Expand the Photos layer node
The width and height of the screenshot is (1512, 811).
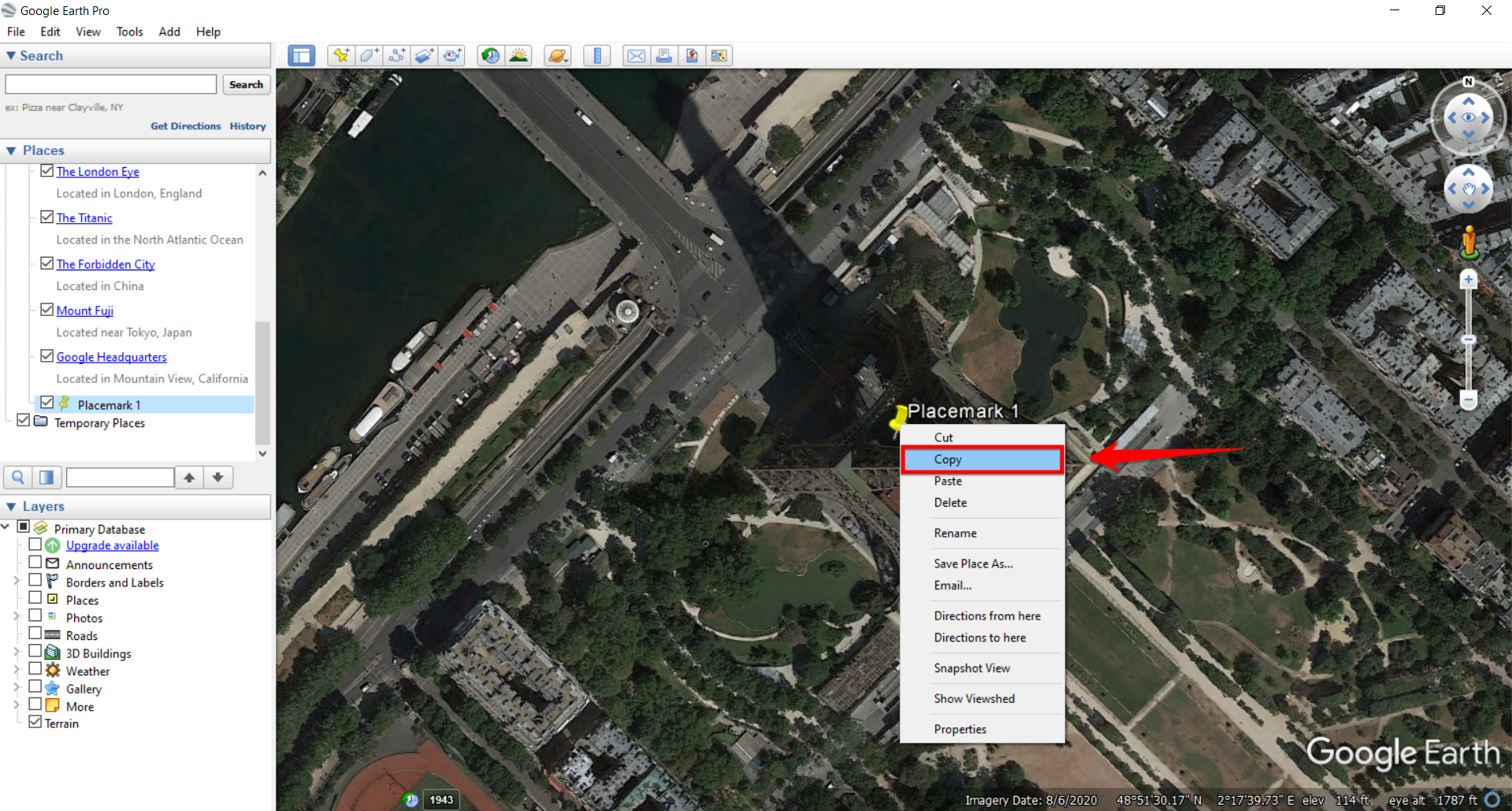click(17, 616)
